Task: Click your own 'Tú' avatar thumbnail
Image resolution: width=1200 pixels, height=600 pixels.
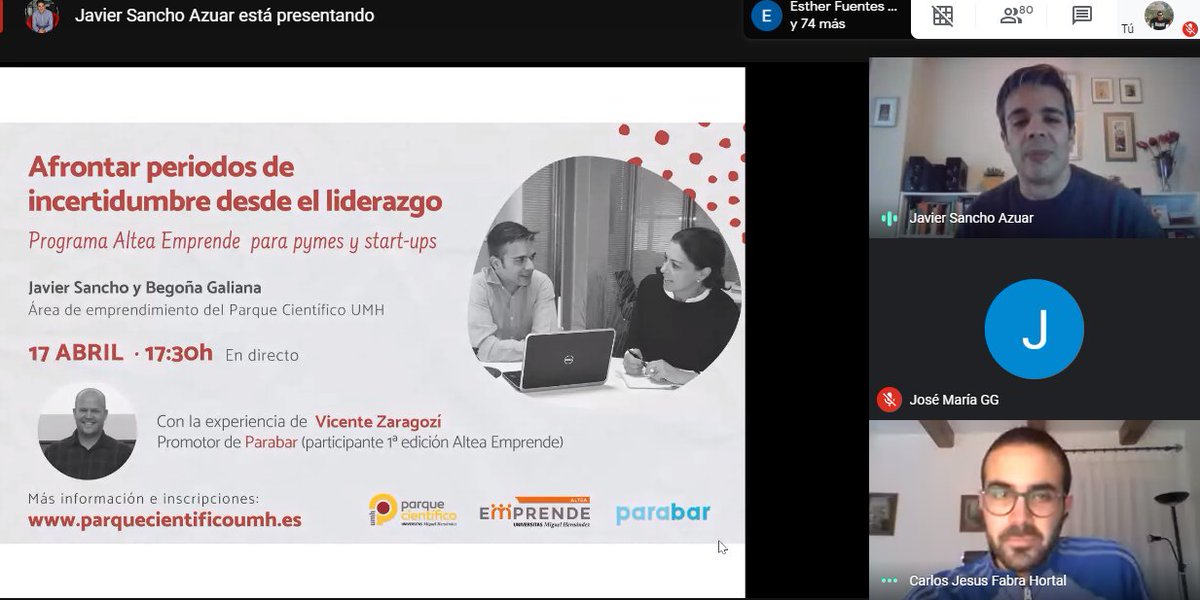Action: pyautogui.click(x=1159, y=15)
